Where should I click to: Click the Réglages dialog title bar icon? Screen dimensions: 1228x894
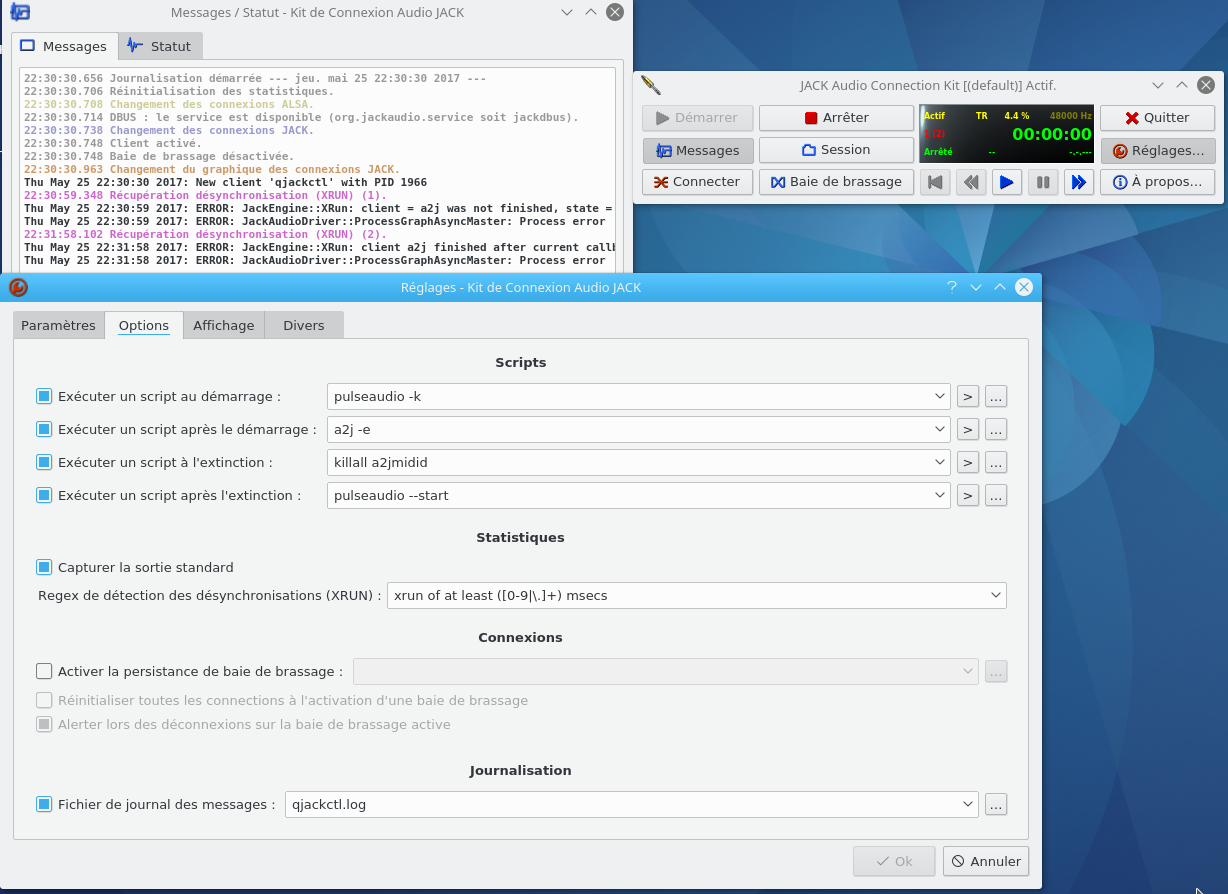[x=18, y=288]
